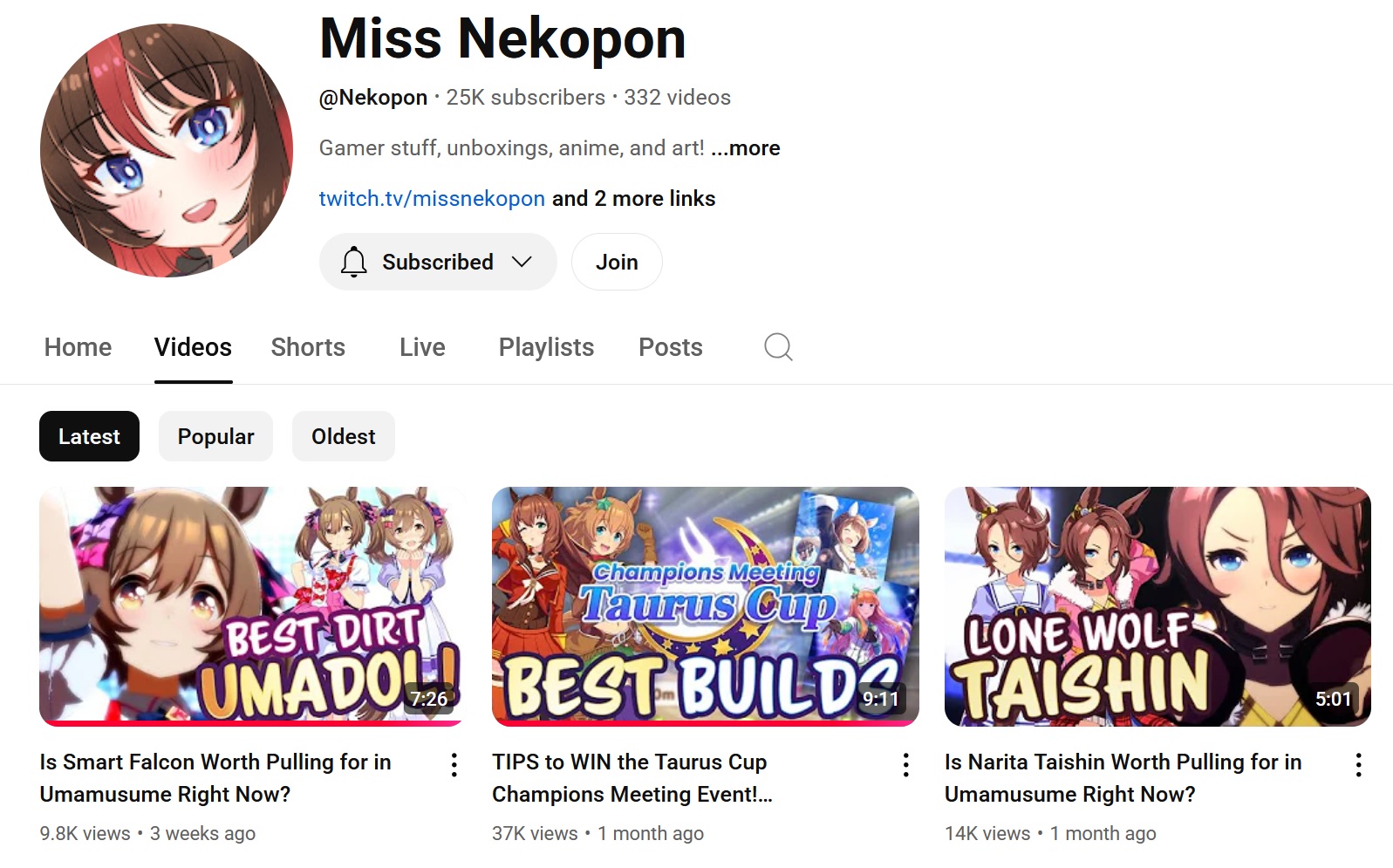This screenshot has height=868, width=1393.
Task: Open the Live tab
Action: [422, 347]
